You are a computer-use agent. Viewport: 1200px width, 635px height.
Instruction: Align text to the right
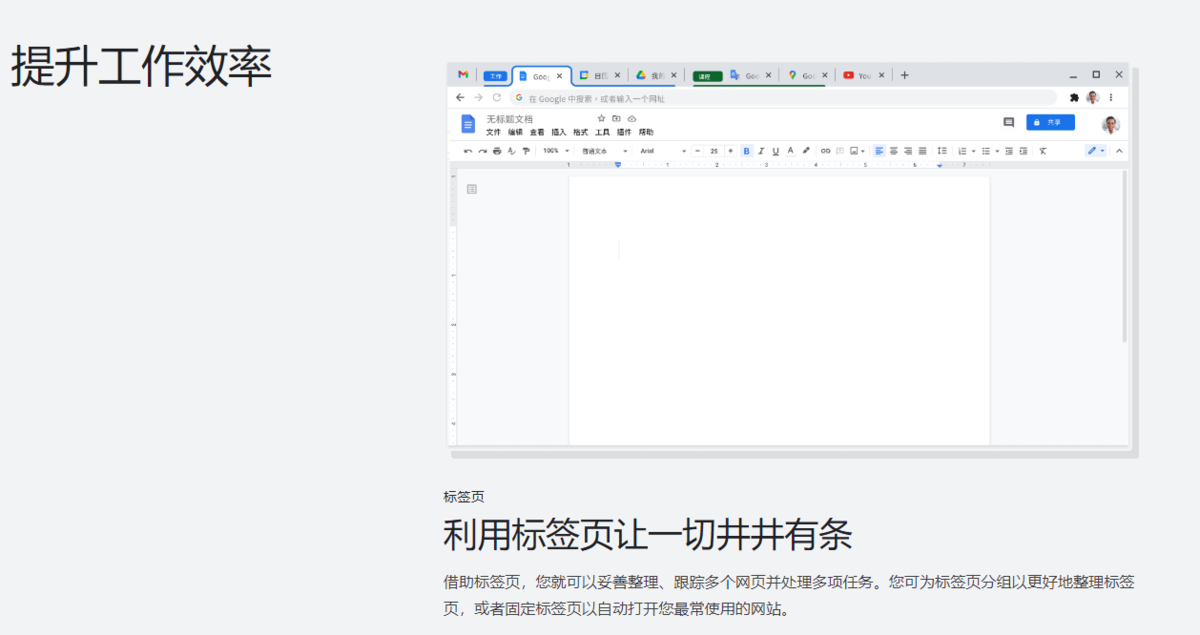[908, 151]
